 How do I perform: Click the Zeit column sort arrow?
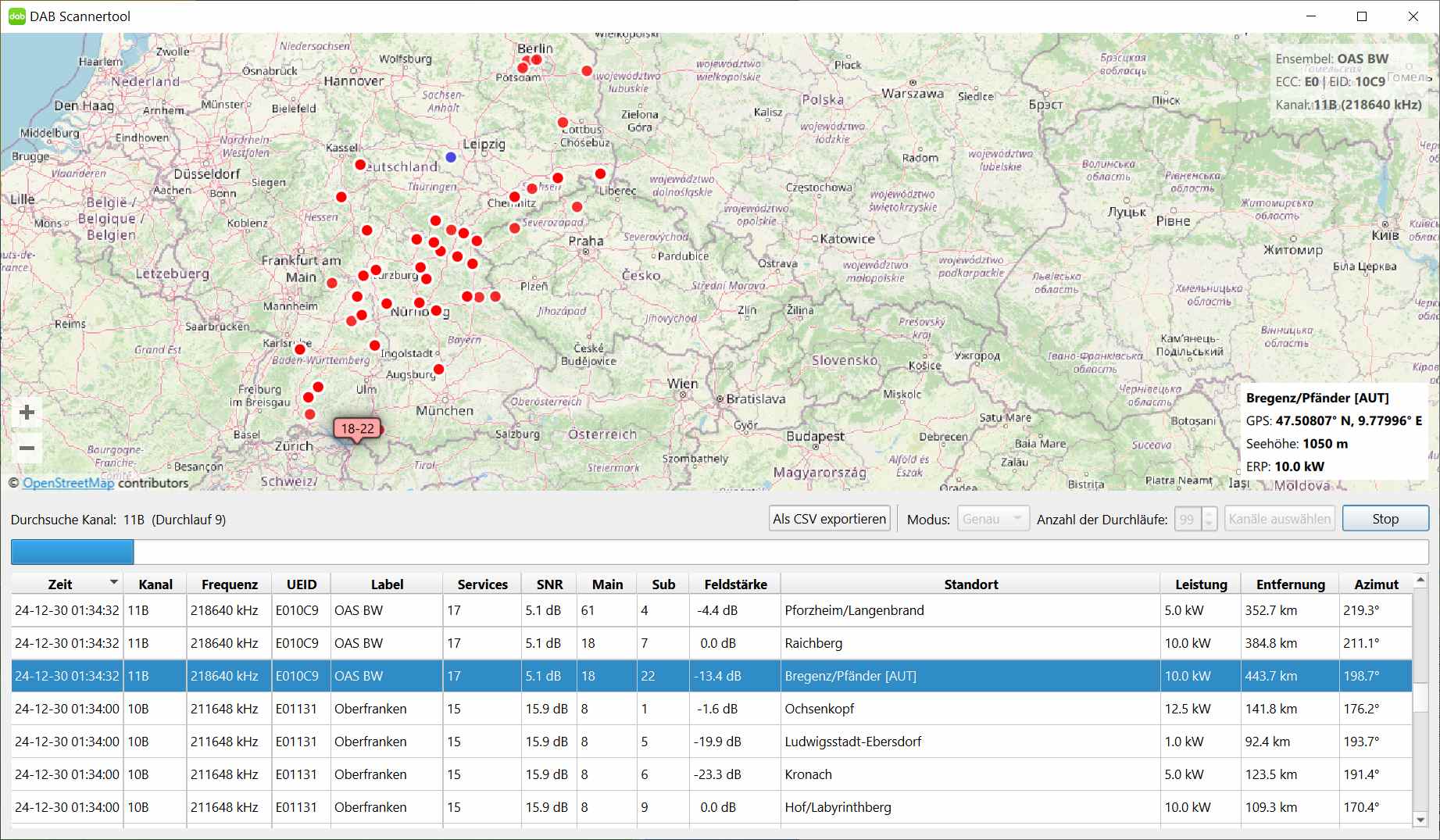tap(114, 582)
